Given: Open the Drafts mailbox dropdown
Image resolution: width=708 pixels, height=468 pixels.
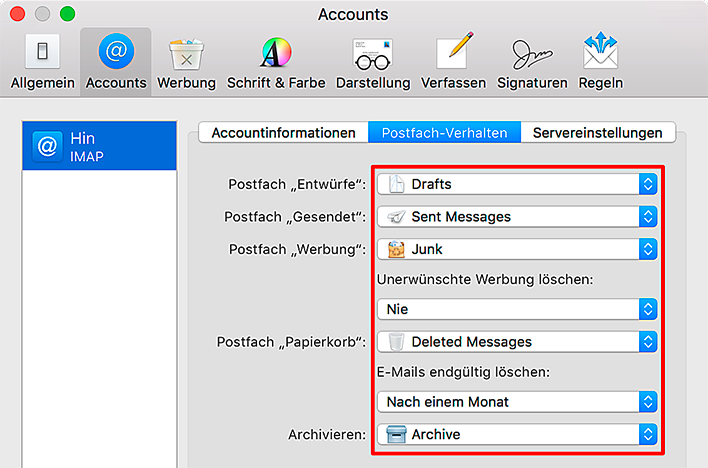Looking at the screenshot, I should (x=517, y=184).
